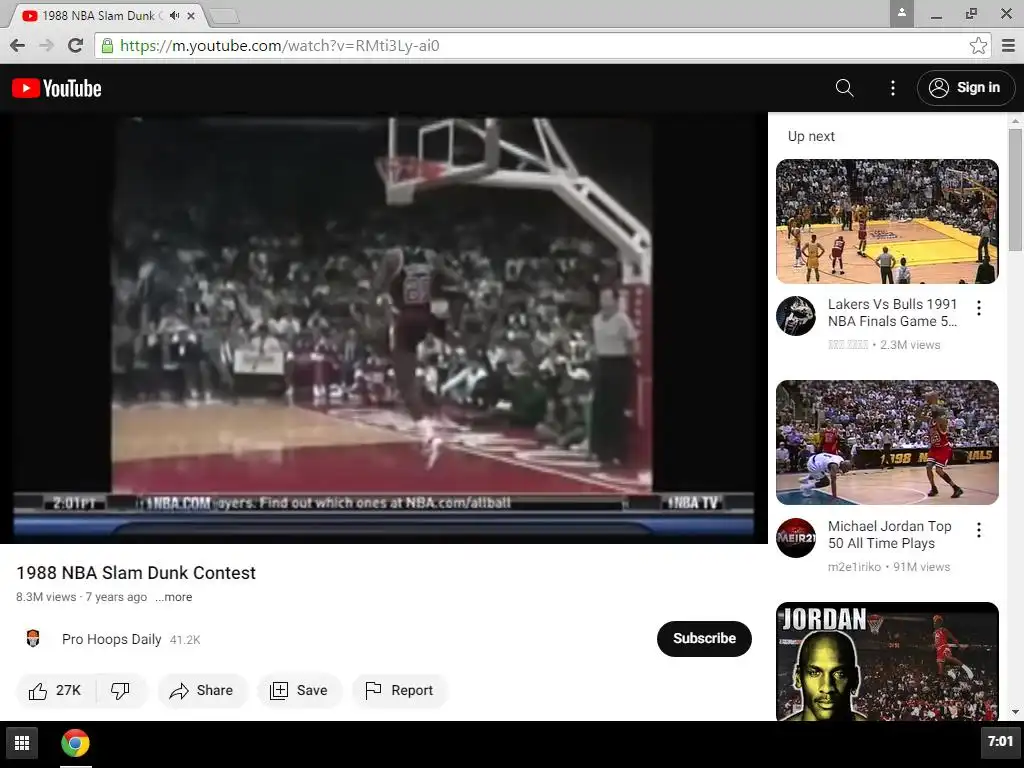Click the Up next sidebar scrollbar
This screenshot has width=1024, height=768.
[1015, 189]
